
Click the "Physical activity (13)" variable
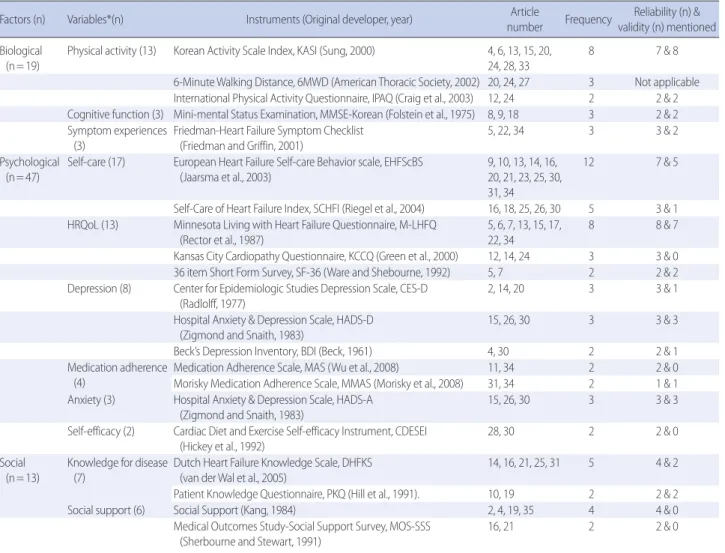pyautogui.click(x=111, y=51)
